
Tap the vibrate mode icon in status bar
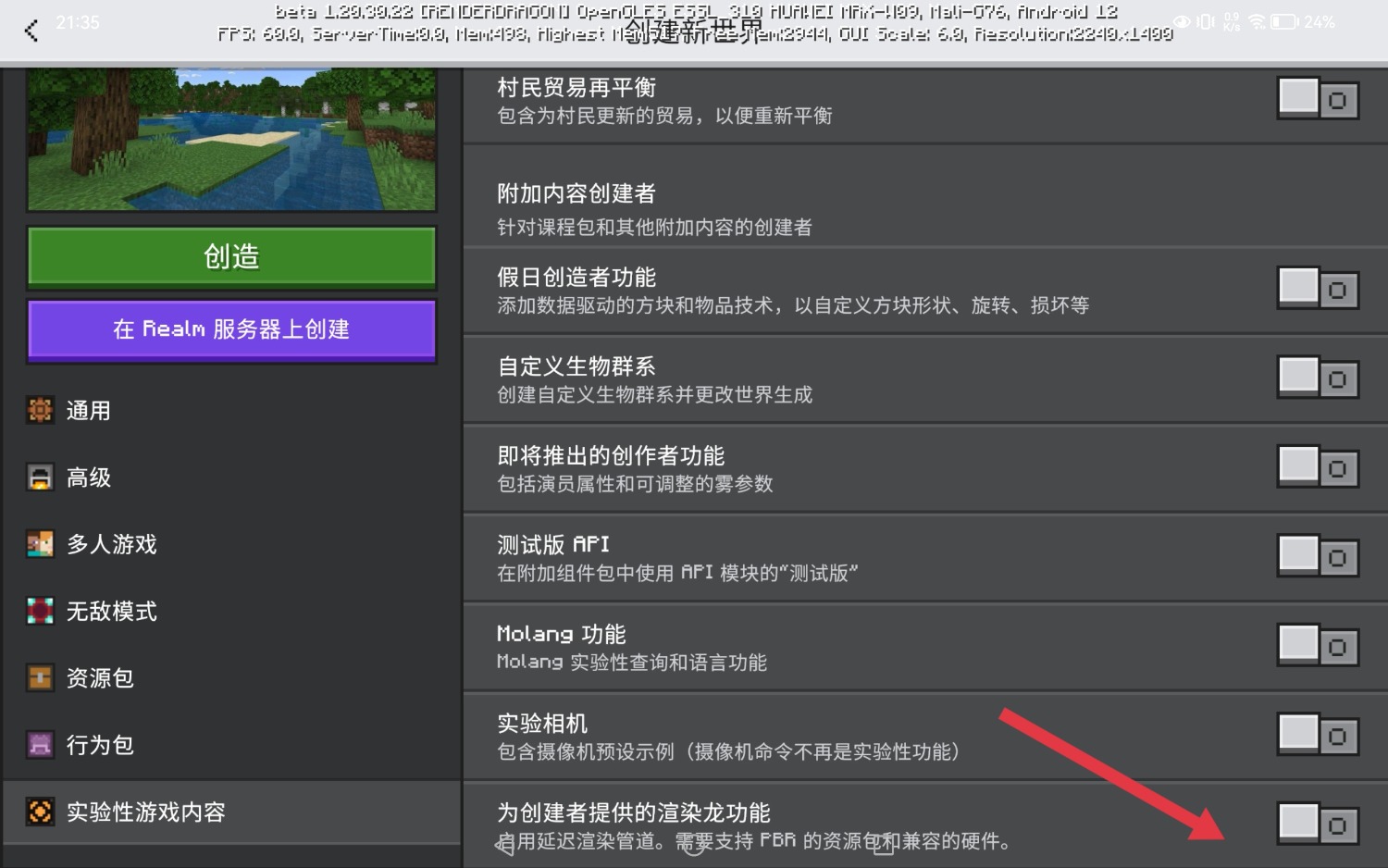click(x=1206, y=21)
